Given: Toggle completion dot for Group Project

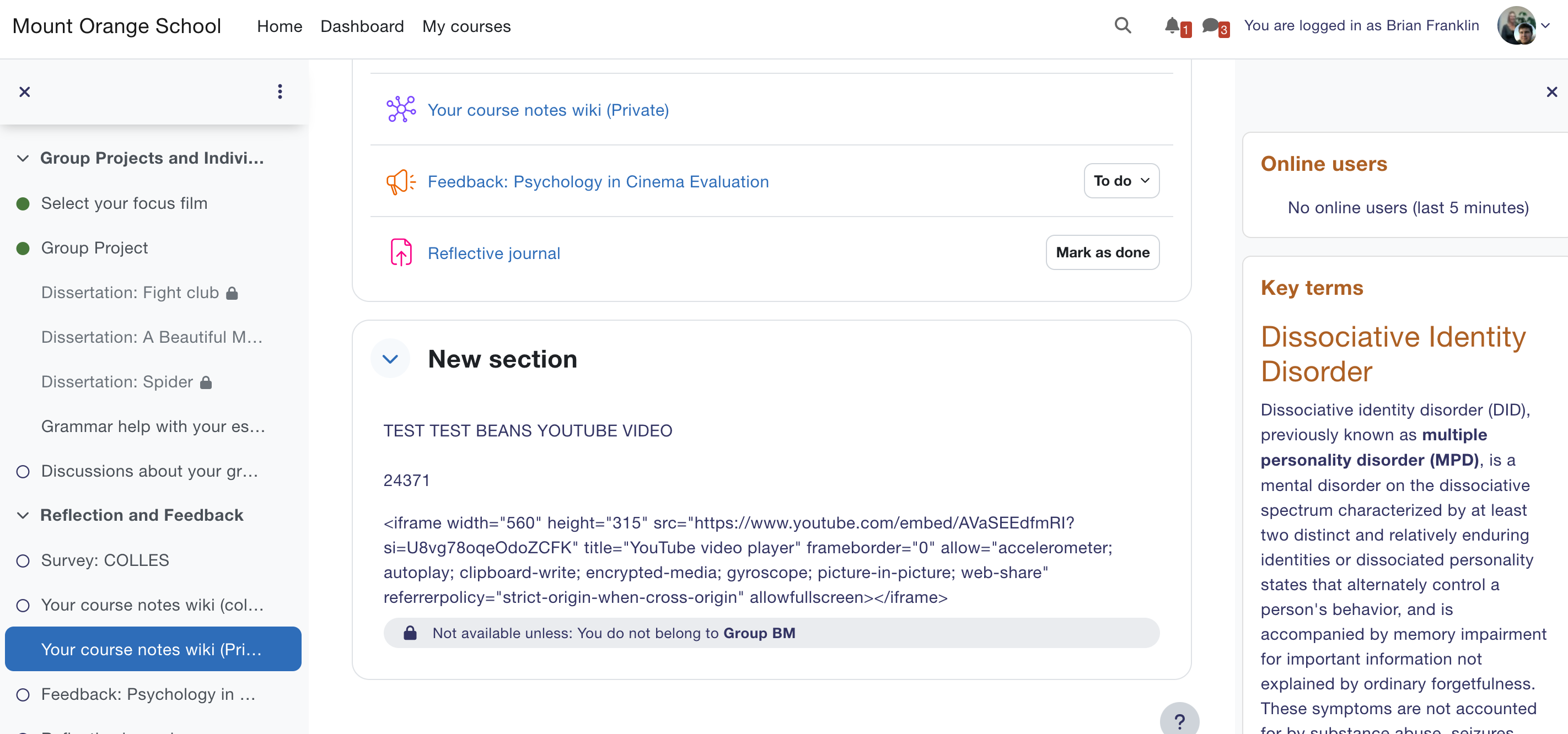Looking at the screenshot, I should point(23,249).
